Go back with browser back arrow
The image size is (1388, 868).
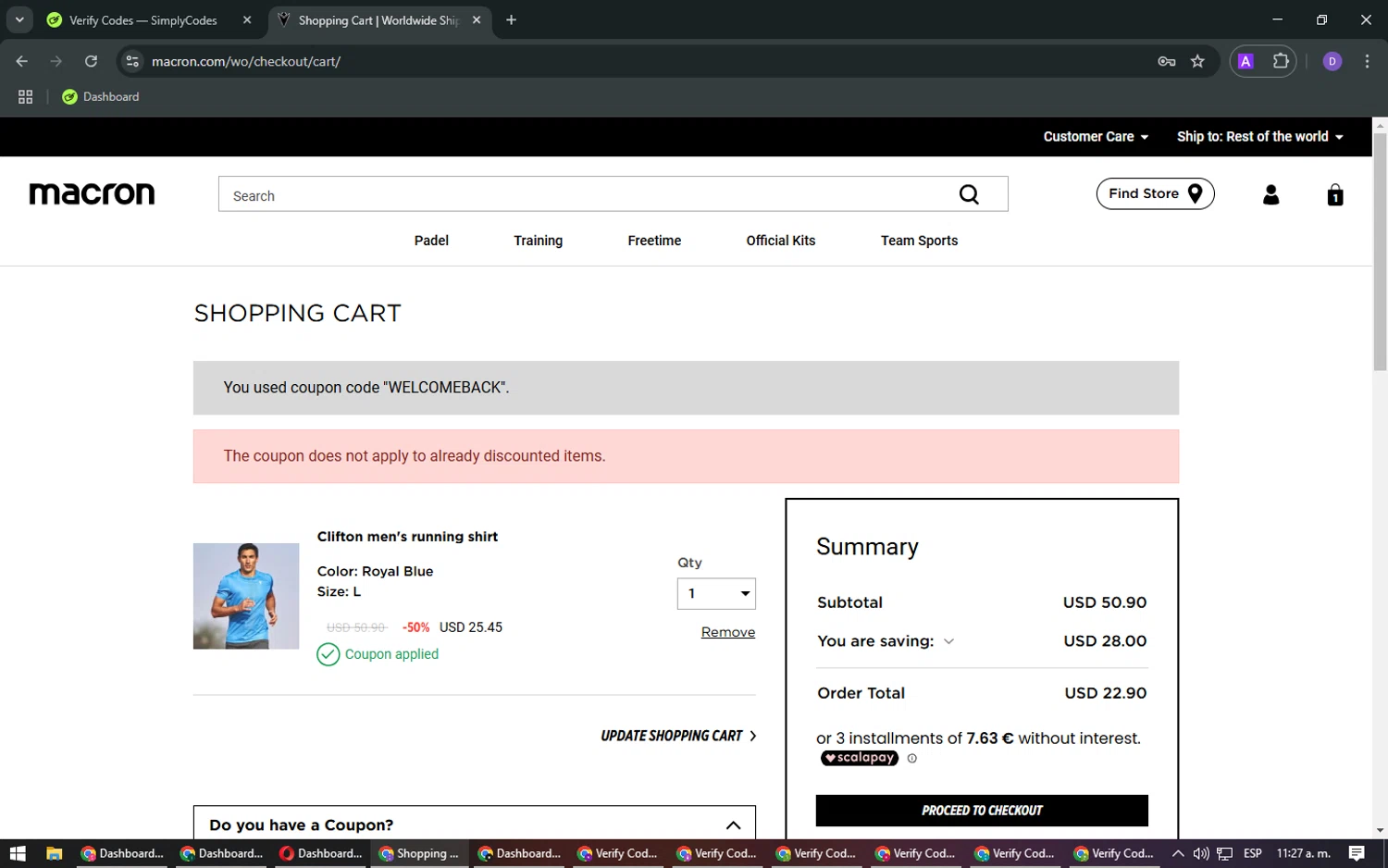point(22,61)
